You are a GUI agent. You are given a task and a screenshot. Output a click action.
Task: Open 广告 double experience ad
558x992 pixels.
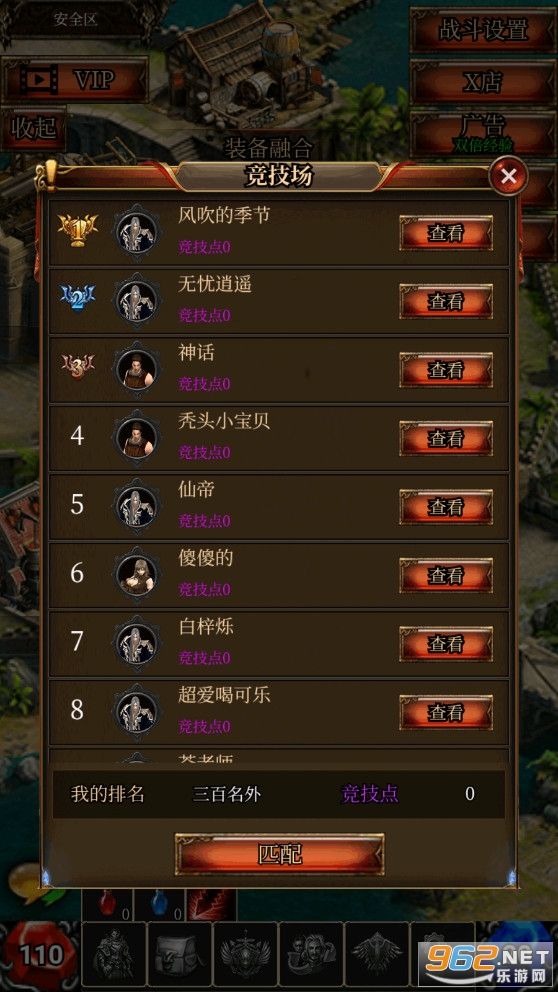click(483, 133)
